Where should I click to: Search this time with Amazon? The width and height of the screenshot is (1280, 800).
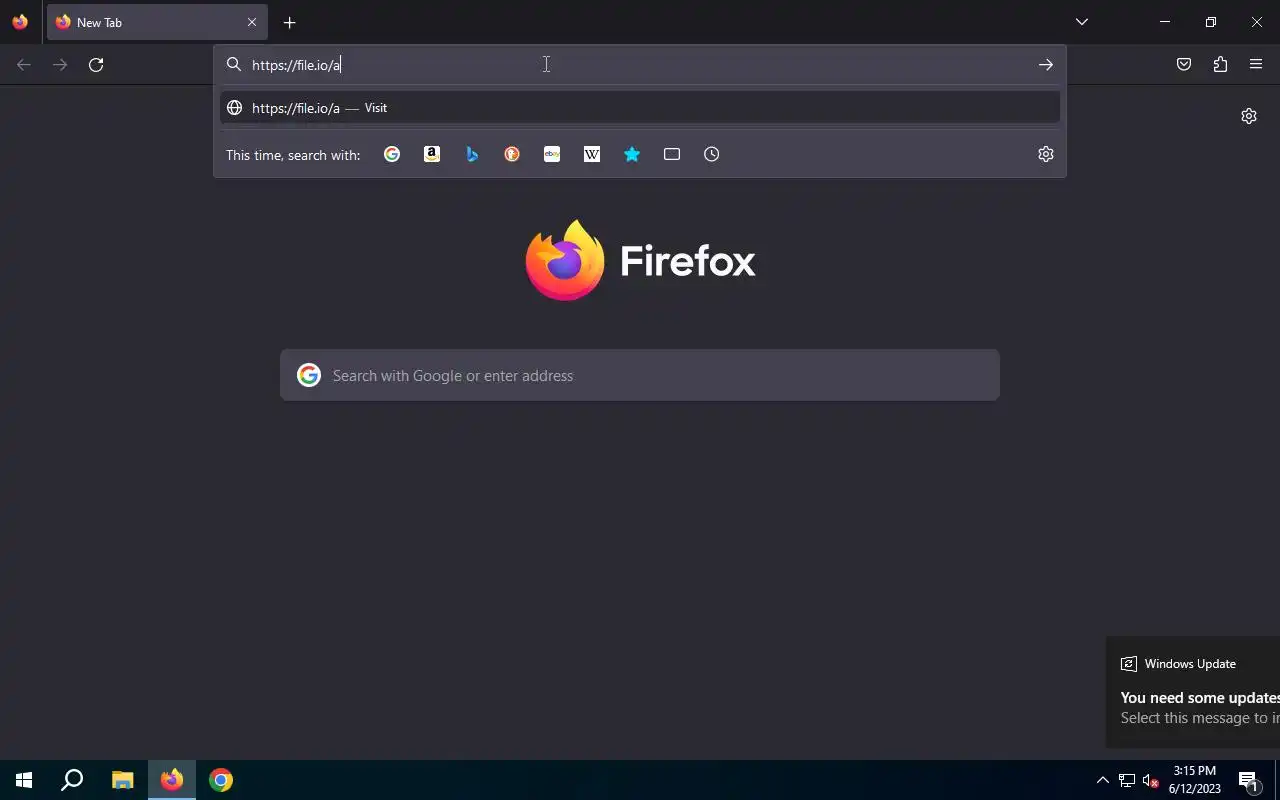point(432,154)
